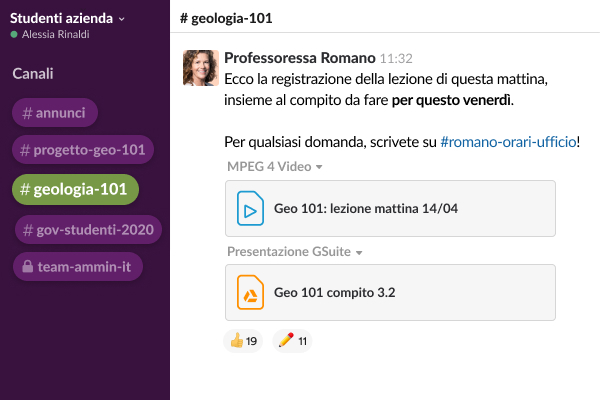Viewport: 600px width, 400px height.
Task: Click the lock icon beside team-ammin-it
Action: point(26,267)
